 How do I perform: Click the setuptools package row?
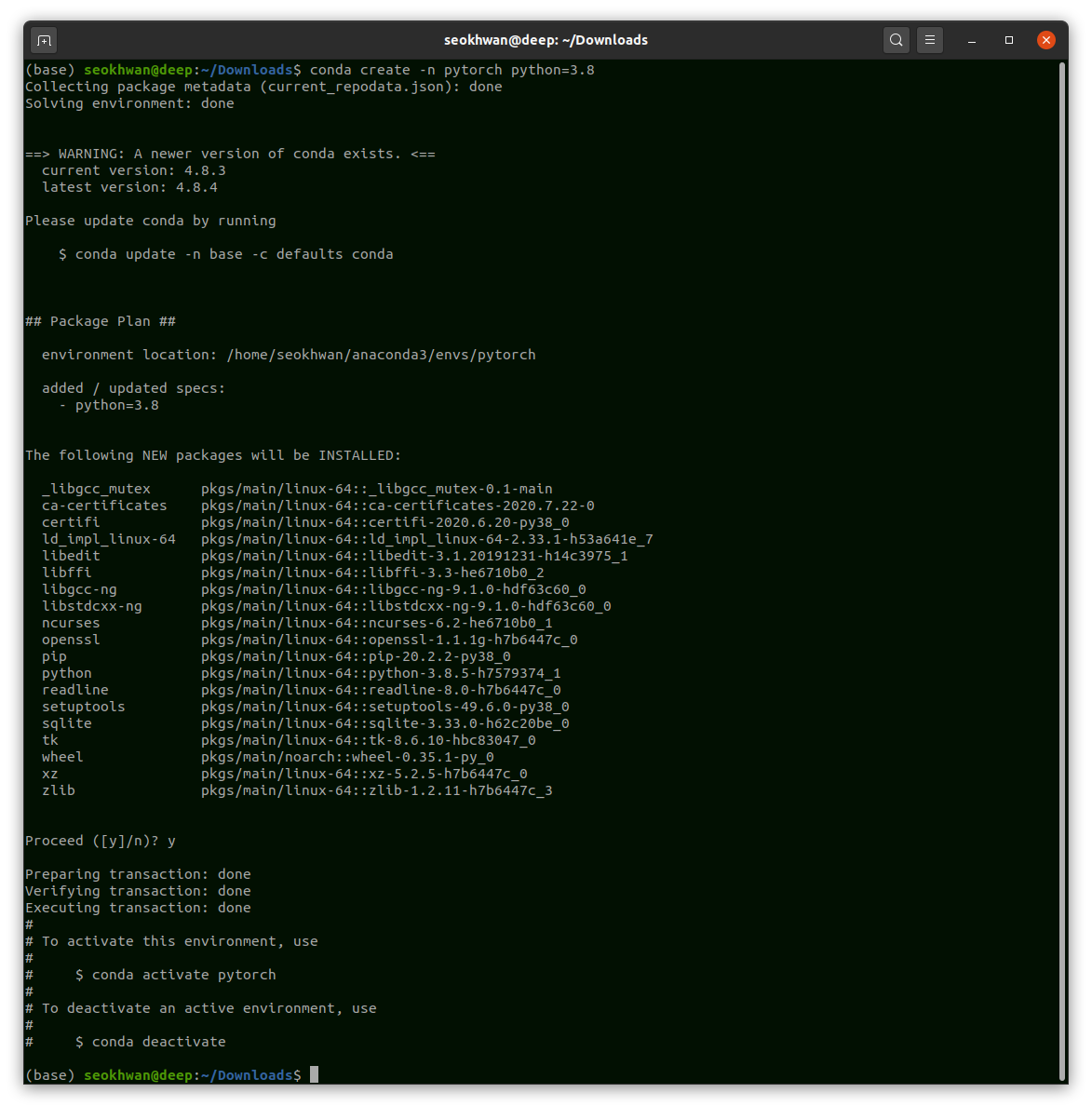click(305, 707)
